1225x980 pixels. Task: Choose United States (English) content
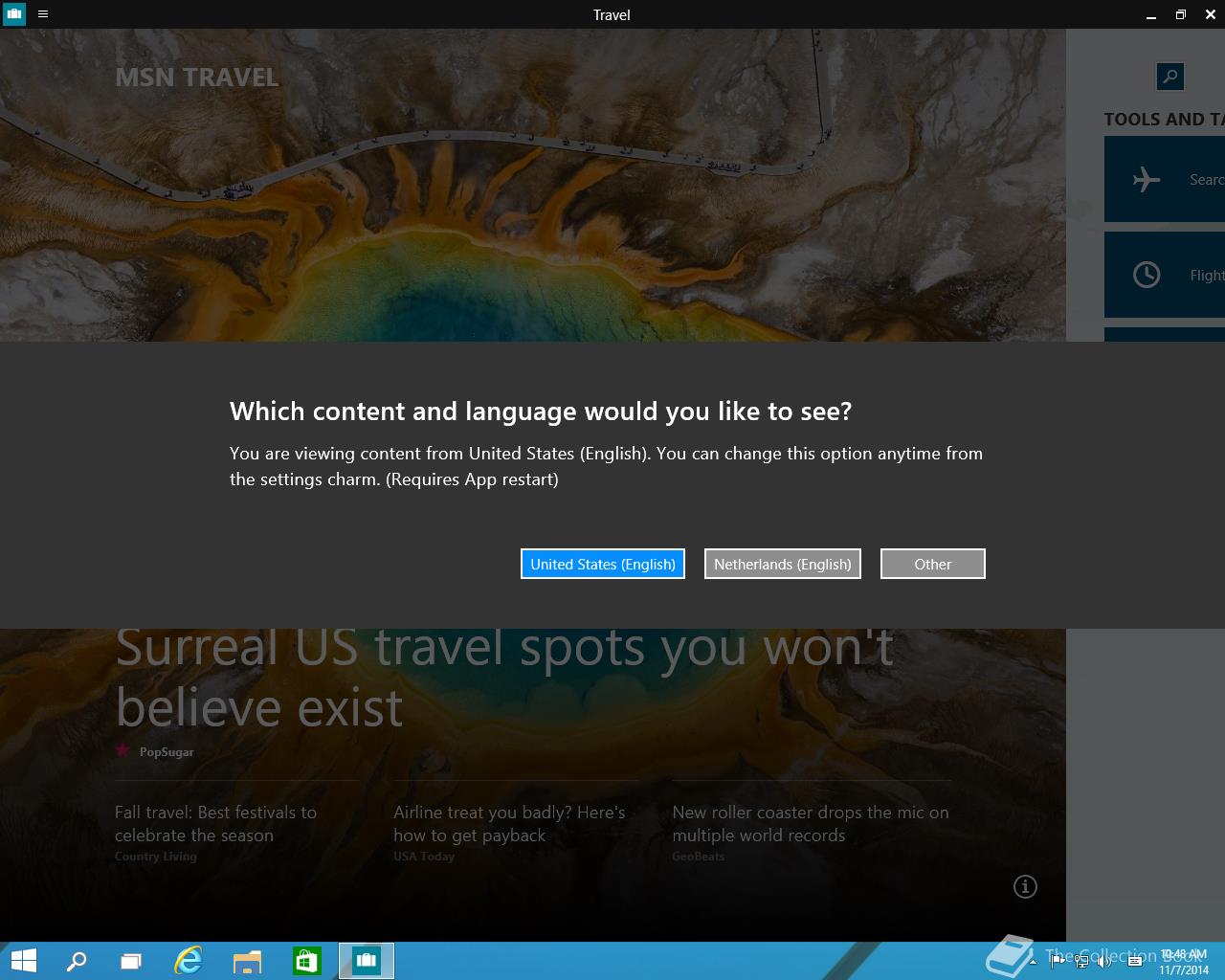pyautogui.click(x=603, y=564)
